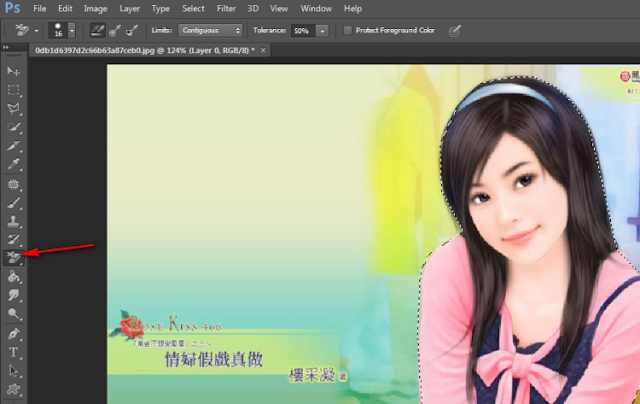Open the brush preset picker showing 16
640x404 pixels.
62,30
